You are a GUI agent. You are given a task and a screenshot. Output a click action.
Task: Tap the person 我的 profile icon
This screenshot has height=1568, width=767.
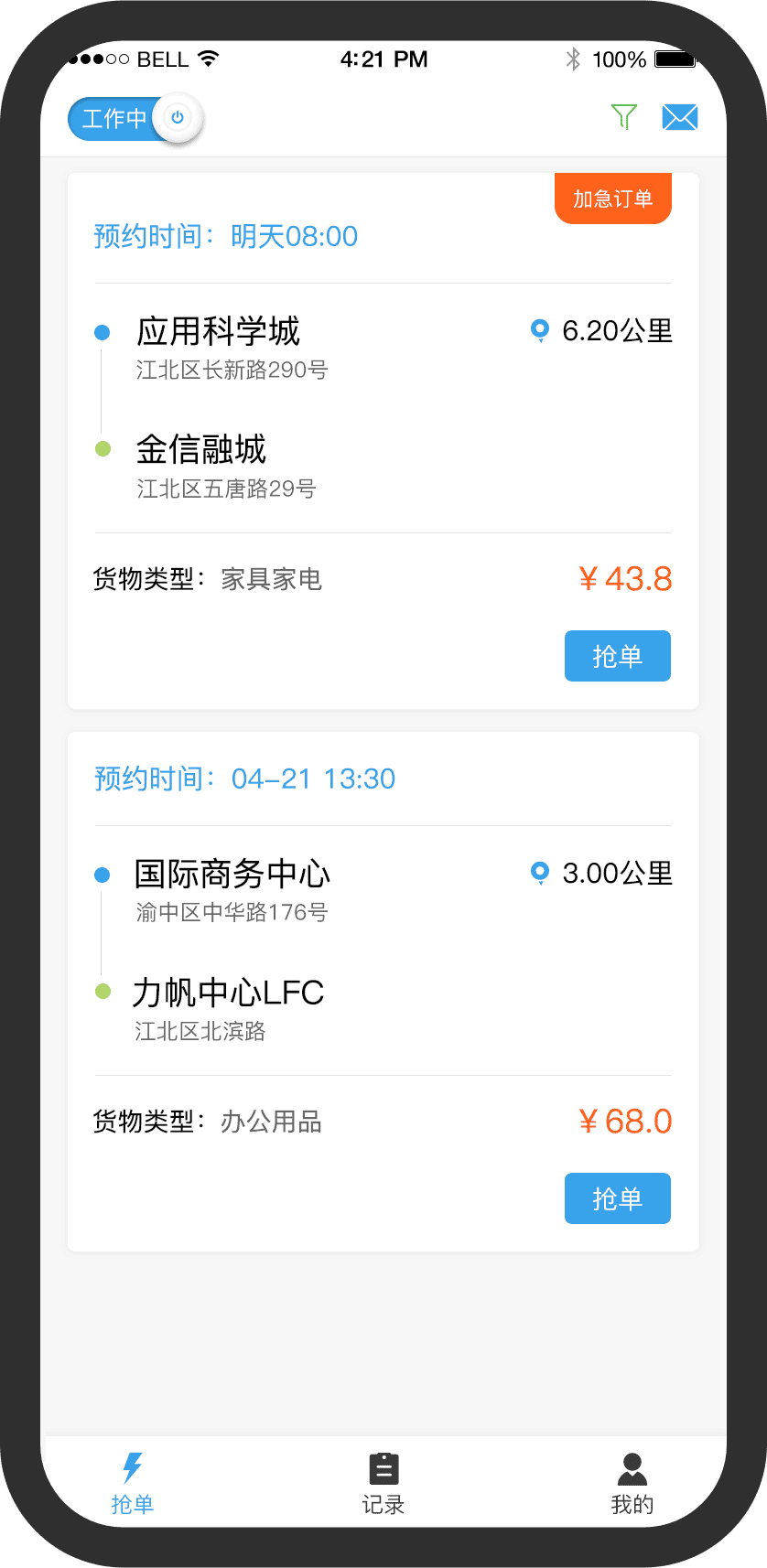632,1468
